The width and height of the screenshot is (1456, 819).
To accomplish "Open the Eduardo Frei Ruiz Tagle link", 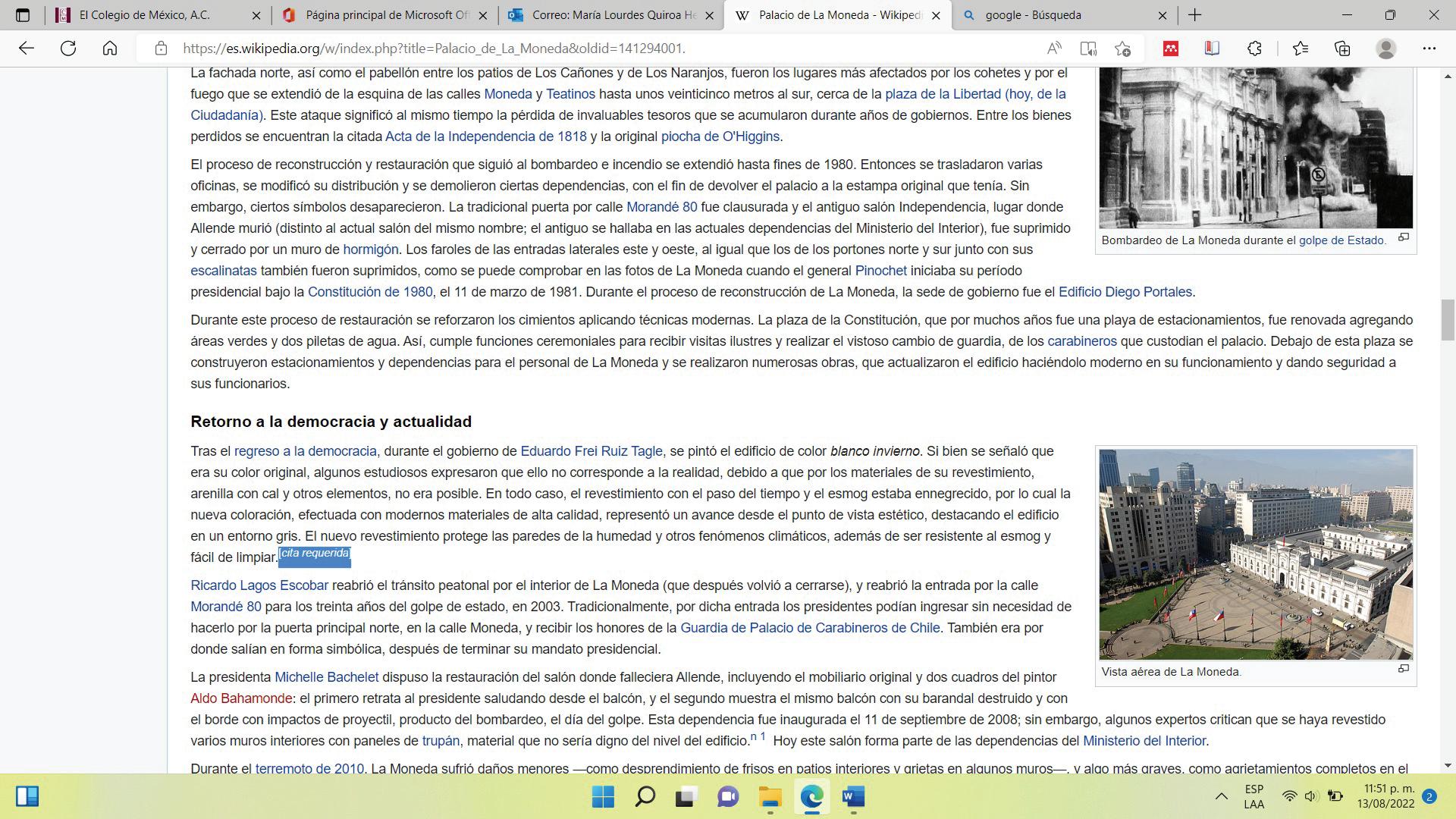I will click(x=591, y=451).
